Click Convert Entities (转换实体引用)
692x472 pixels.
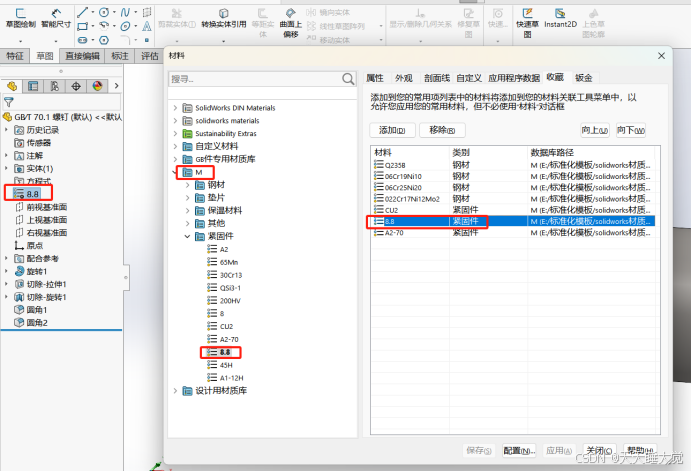click(x=224, y=19)
